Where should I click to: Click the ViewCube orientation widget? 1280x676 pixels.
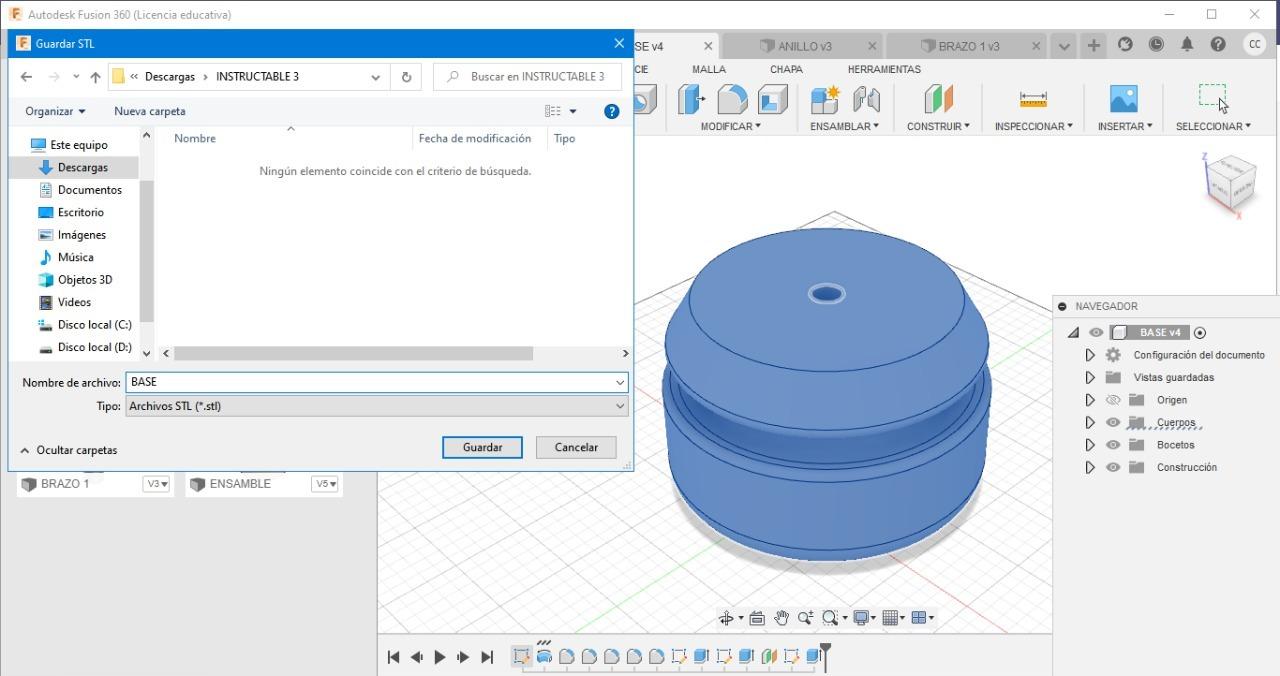(1228, 183)
